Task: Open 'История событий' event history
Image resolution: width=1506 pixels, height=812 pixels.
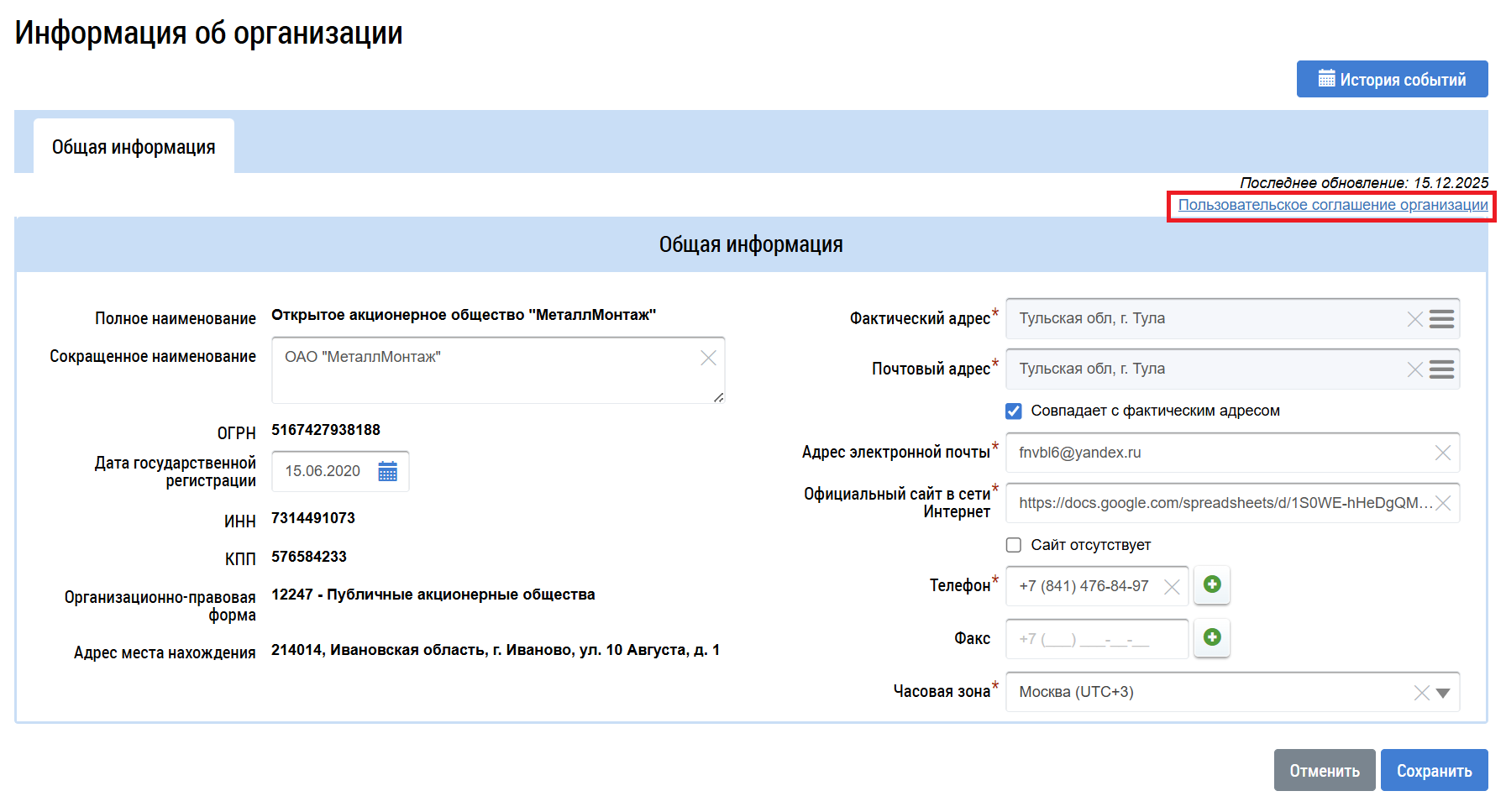Action: [1392, 79]
